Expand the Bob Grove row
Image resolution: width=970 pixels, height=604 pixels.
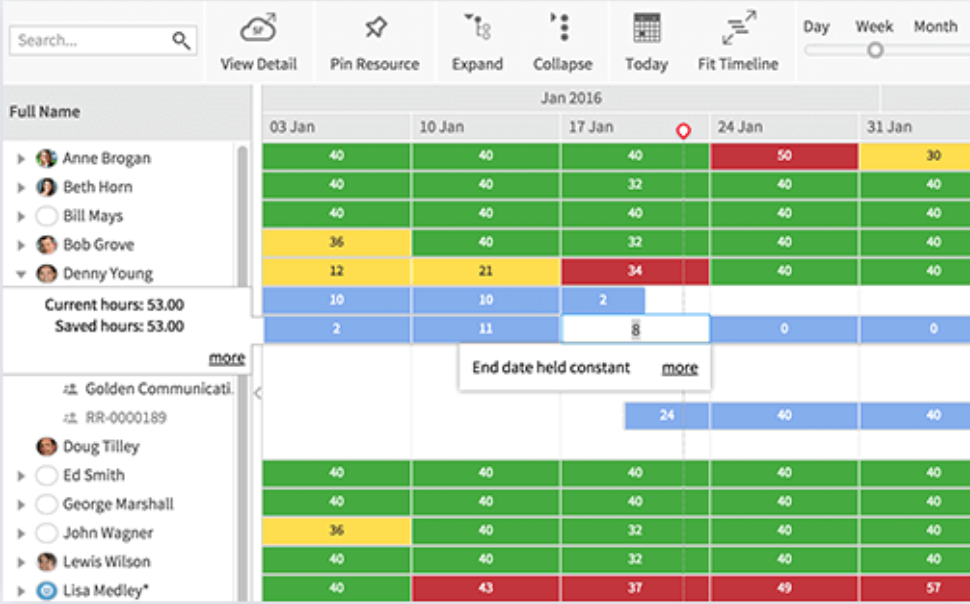[x=21, y=245]
